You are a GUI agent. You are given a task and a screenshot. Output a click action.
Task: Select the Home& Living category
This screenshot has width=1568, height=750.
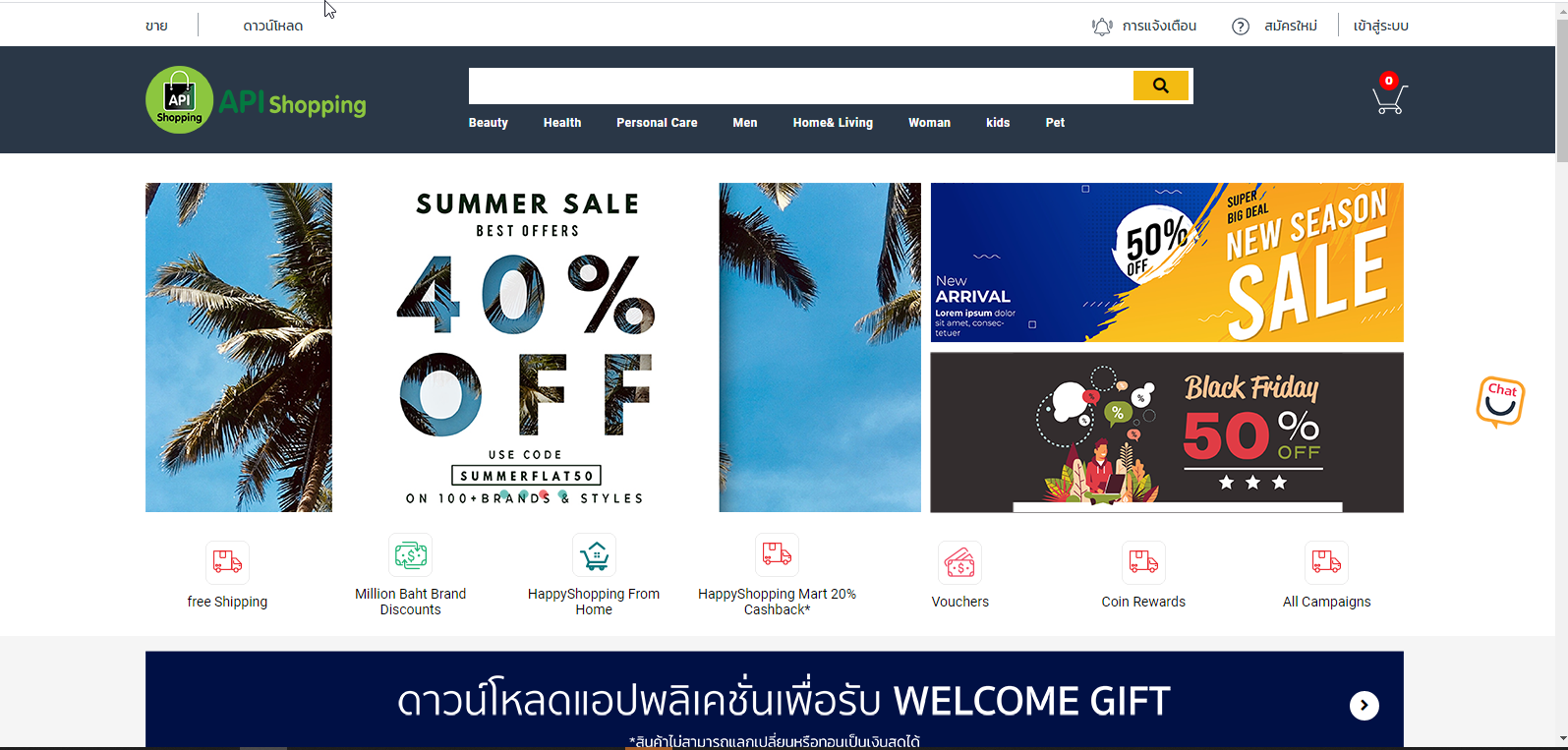point(833,123)
